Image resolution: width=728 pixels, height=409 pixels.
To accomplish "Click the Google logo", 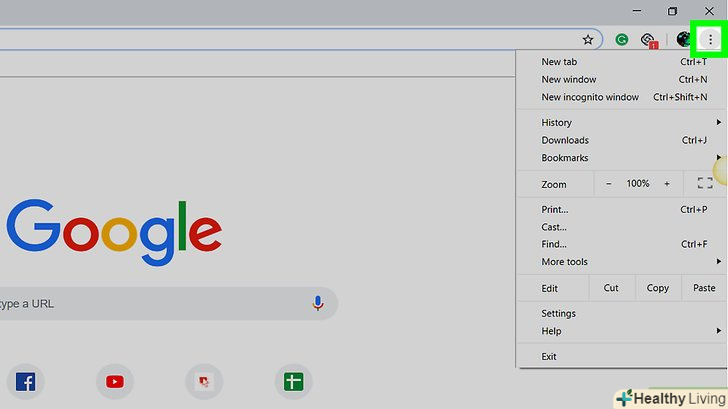I will [114, 232].
